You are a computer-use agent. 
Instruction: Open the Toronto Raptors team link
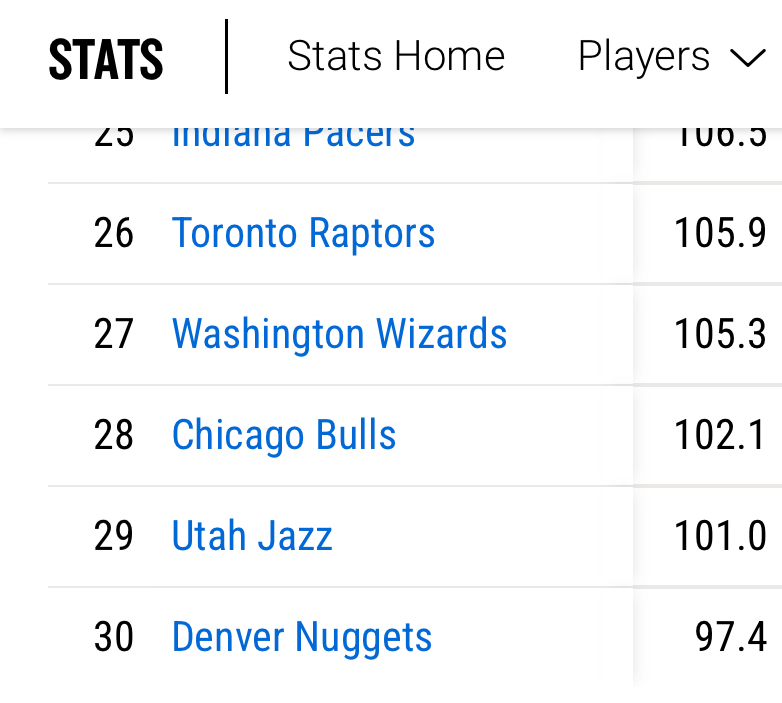(303, 233)
